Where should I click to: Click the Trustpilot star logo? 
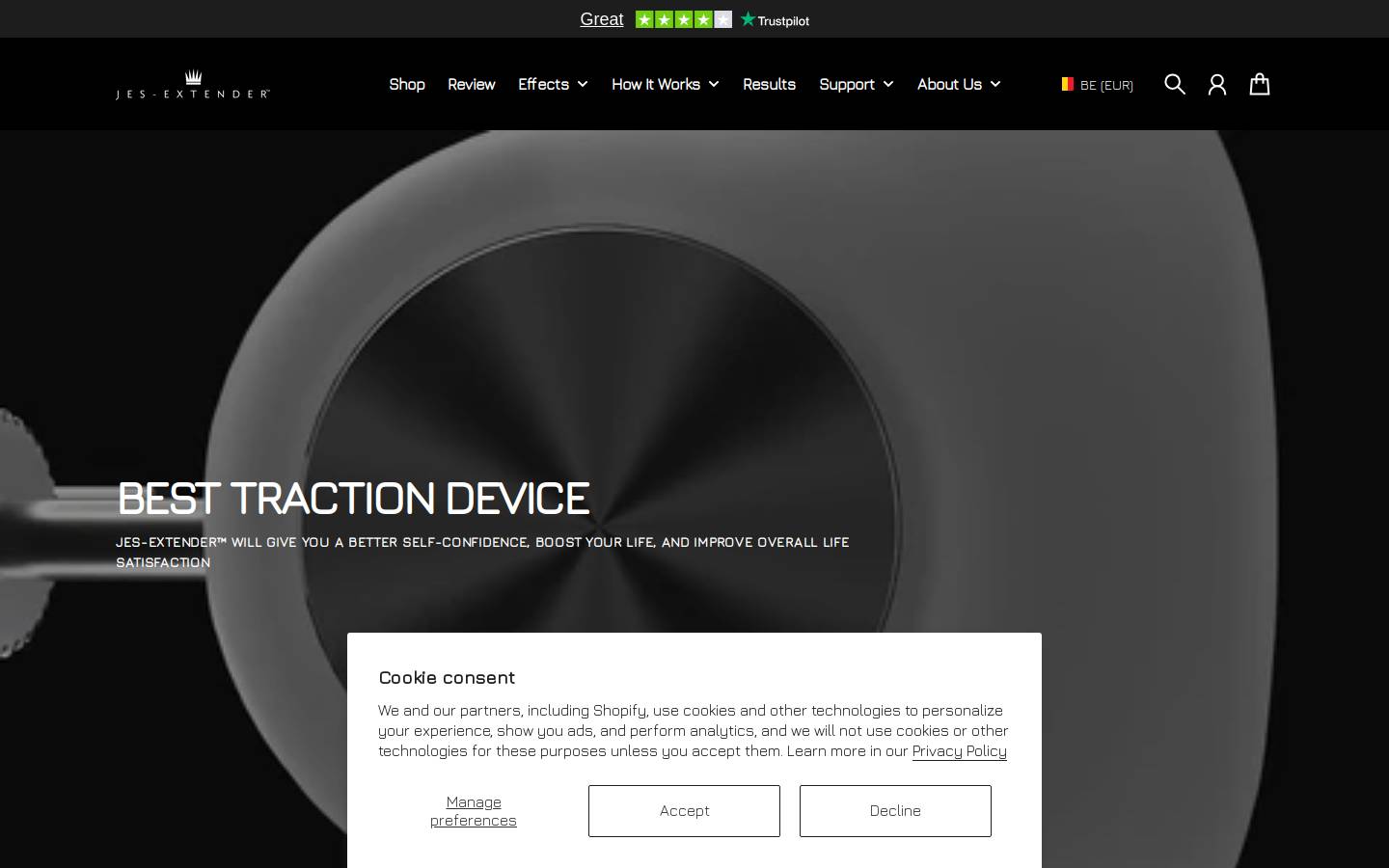pyautogui.click(x=775, y=19)
